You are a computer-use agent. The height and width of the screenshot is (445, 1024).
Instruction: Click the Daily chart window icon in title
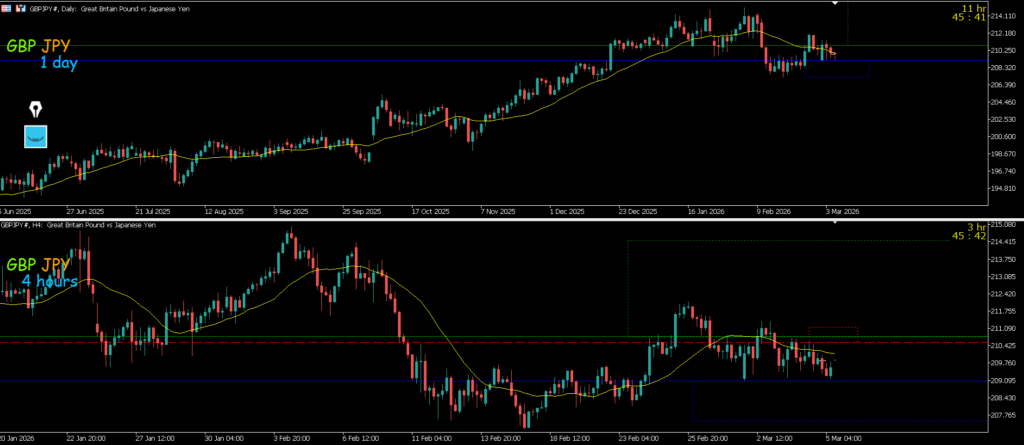pos(8,7)
